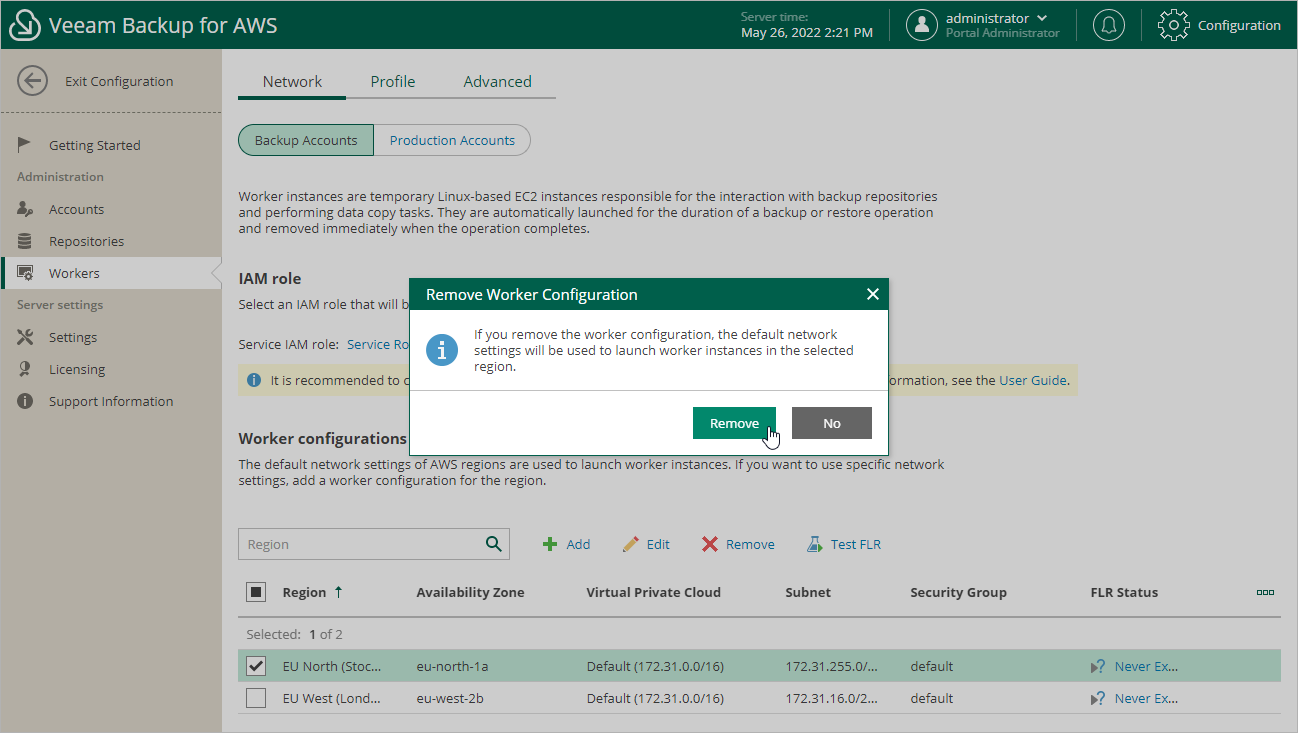
Task: Add a new worker configuration
Action: pyautogui.click(x=566, y=543)
